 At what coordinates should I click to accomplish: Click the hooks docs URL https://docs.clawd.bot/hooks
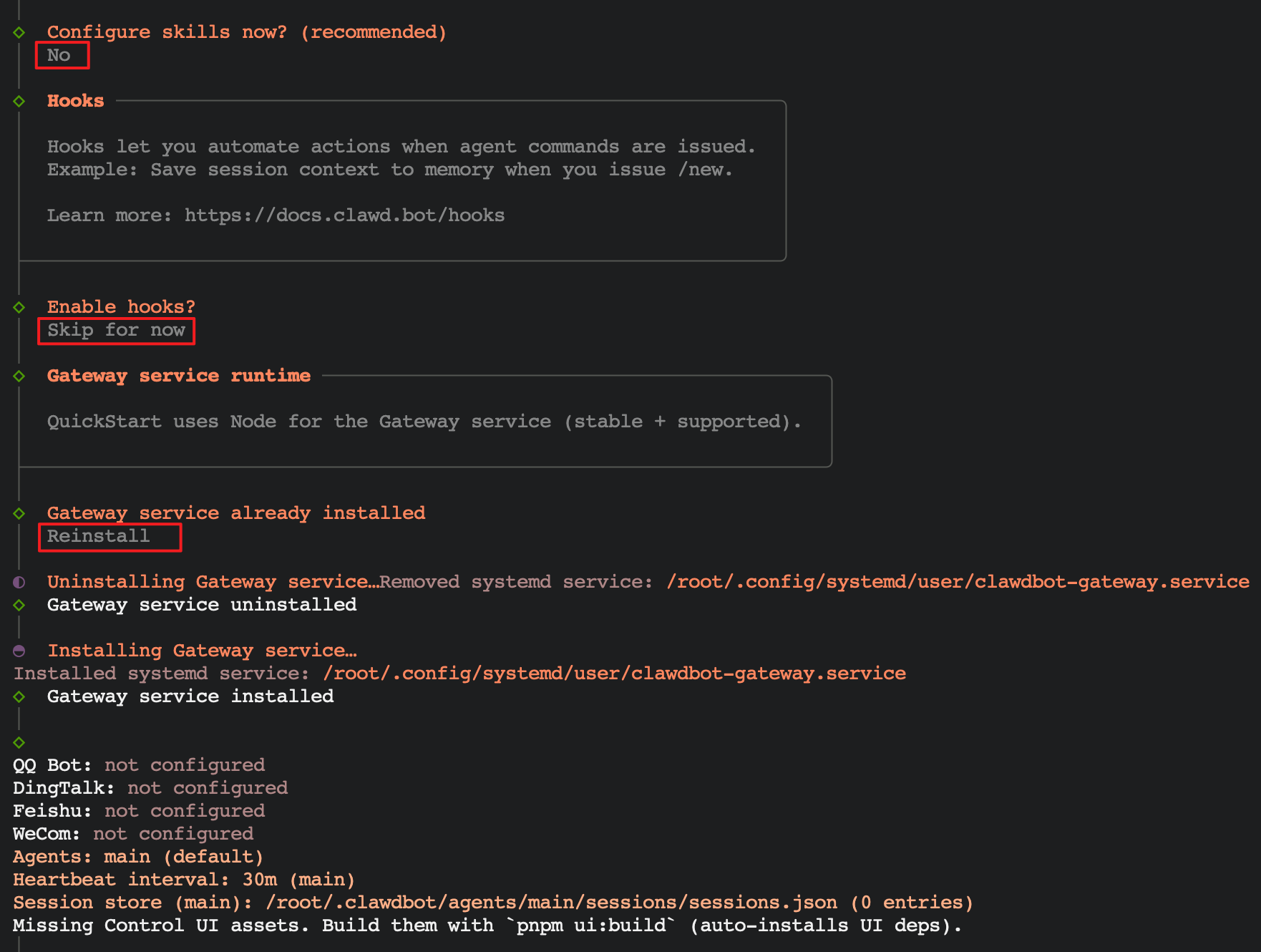(344, 215)
